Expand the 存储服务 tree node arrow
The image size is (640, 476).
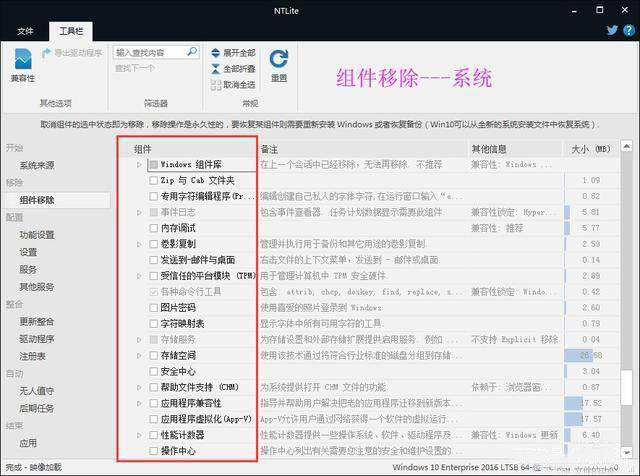coord(139,340)
